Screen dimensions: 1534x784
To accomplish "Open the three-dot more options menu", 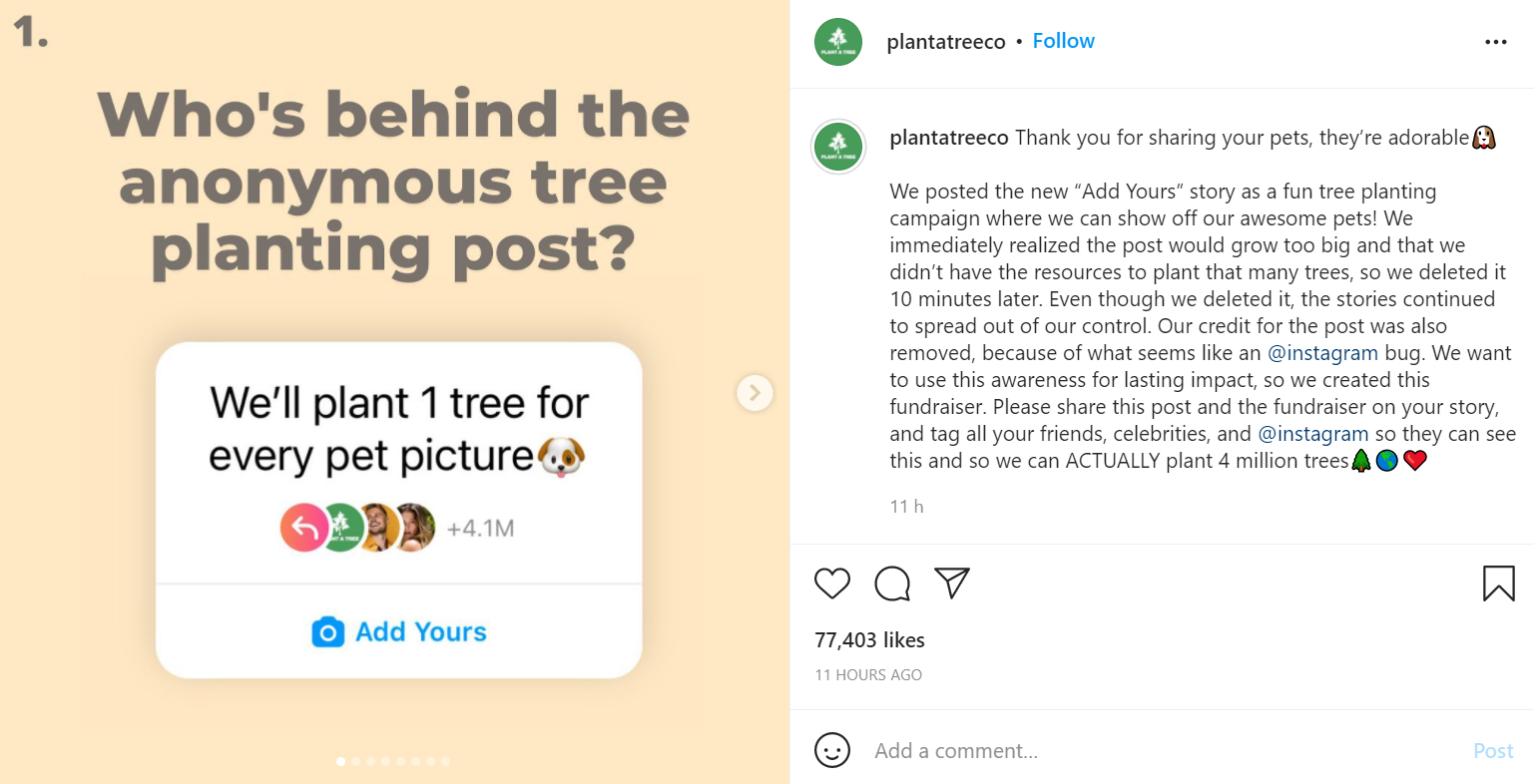I will click(x=1495, y=42).
